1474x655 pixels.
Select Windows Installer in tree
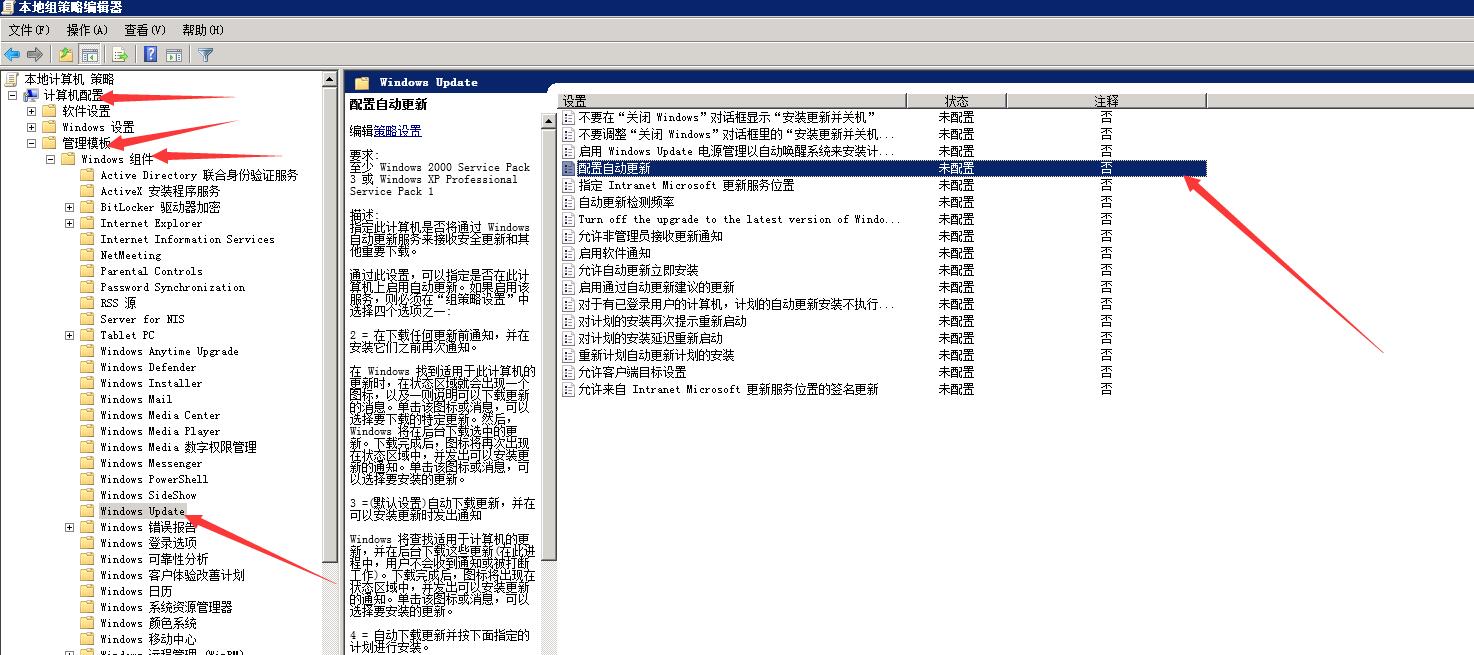(151, 383)
